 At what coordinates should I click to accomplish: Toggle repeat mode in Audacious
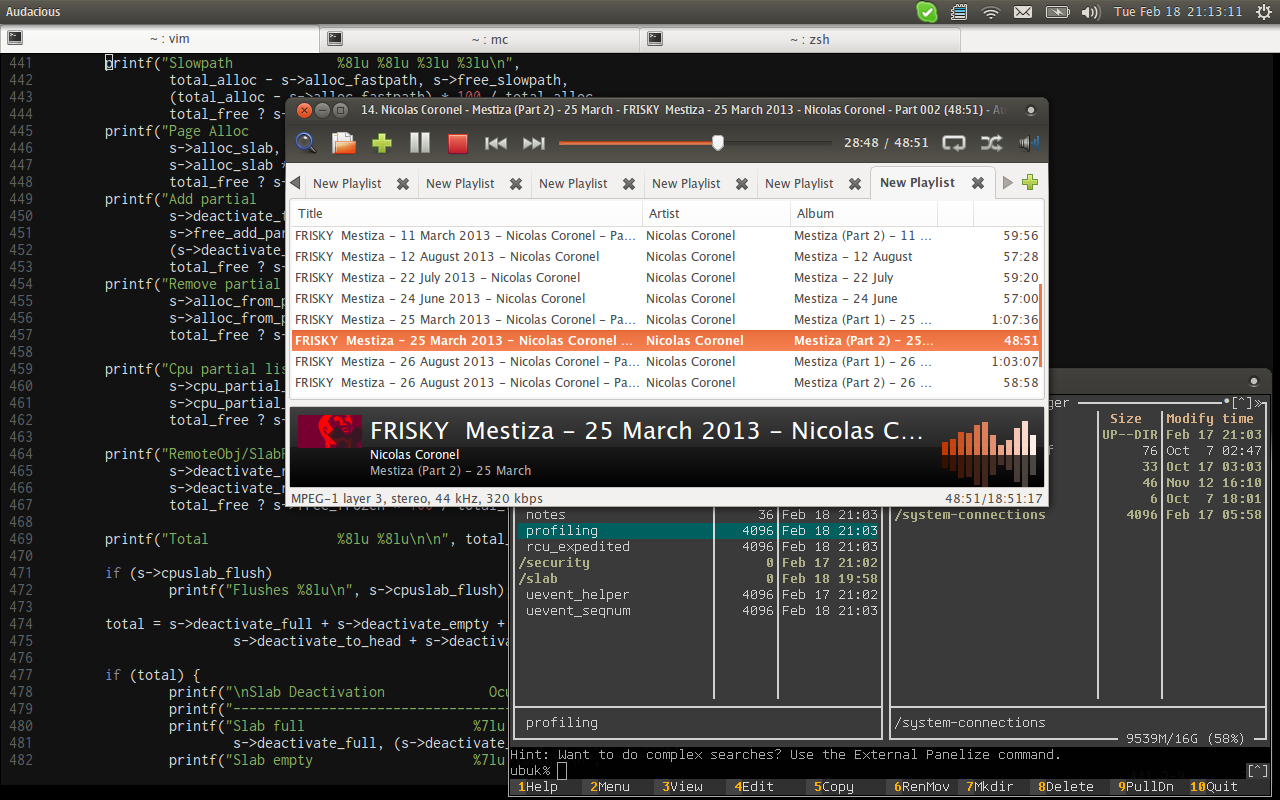954,143
